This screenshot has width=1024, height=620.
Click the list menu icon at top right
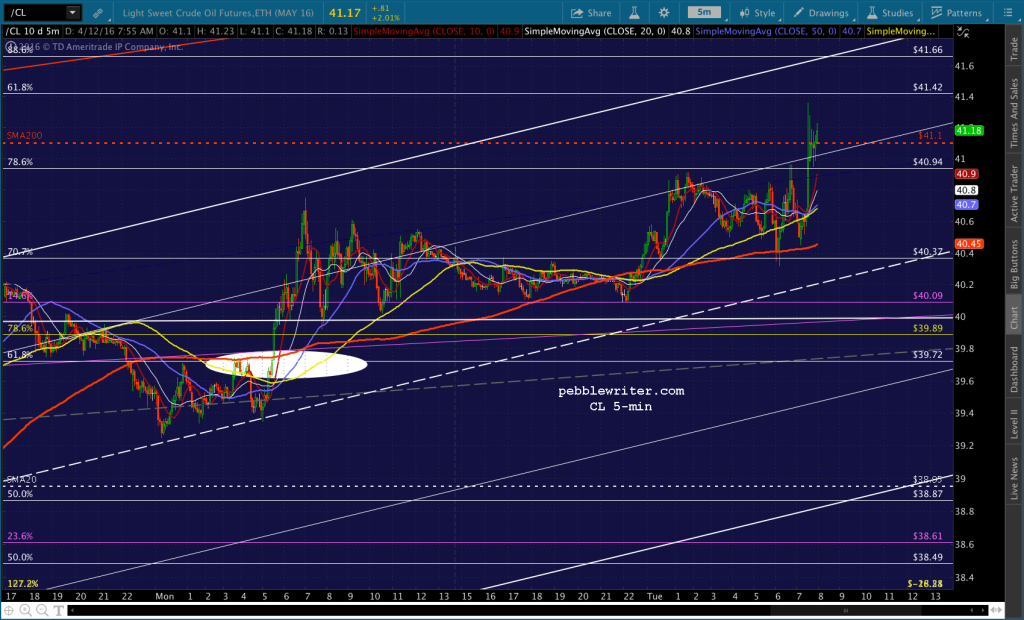[x=1007, y=12]
